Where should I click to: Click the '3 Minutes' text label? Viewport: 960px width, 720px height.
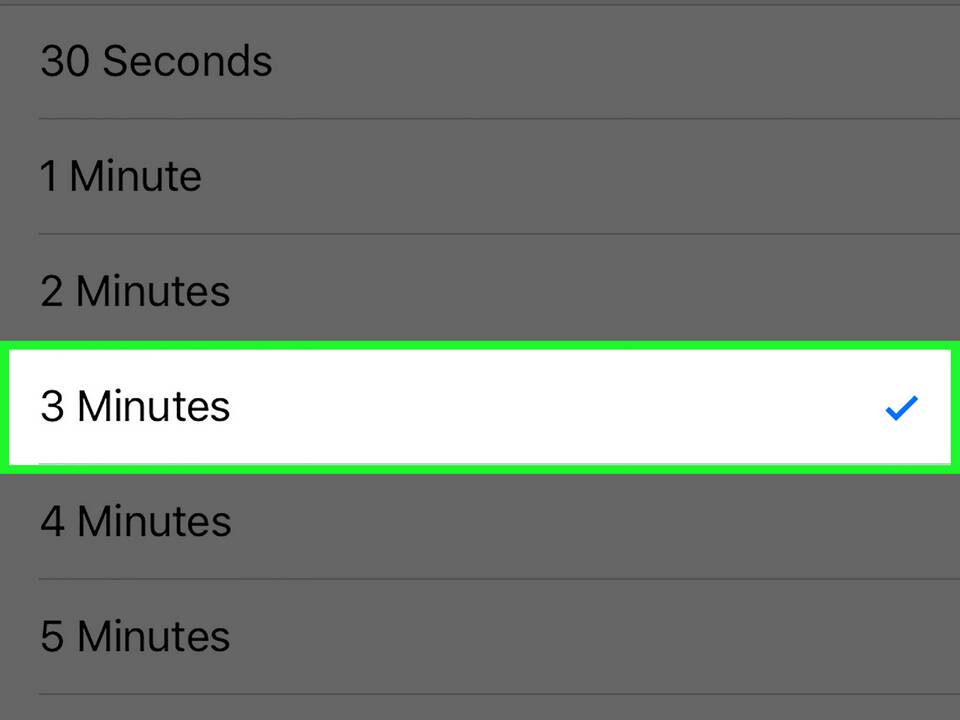(x=135, y=407)
